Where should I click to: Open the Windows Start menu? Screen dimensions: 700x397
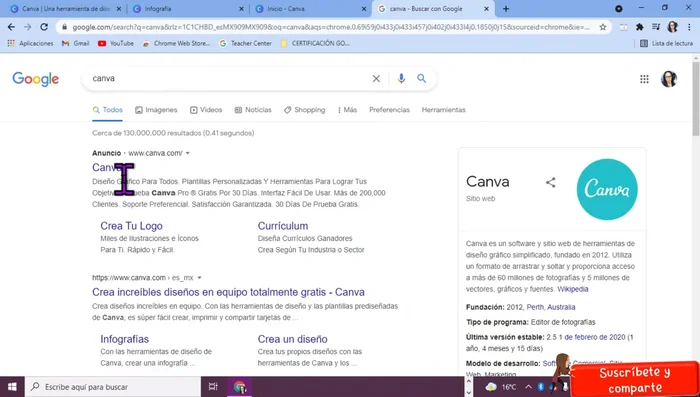point(12,387)
